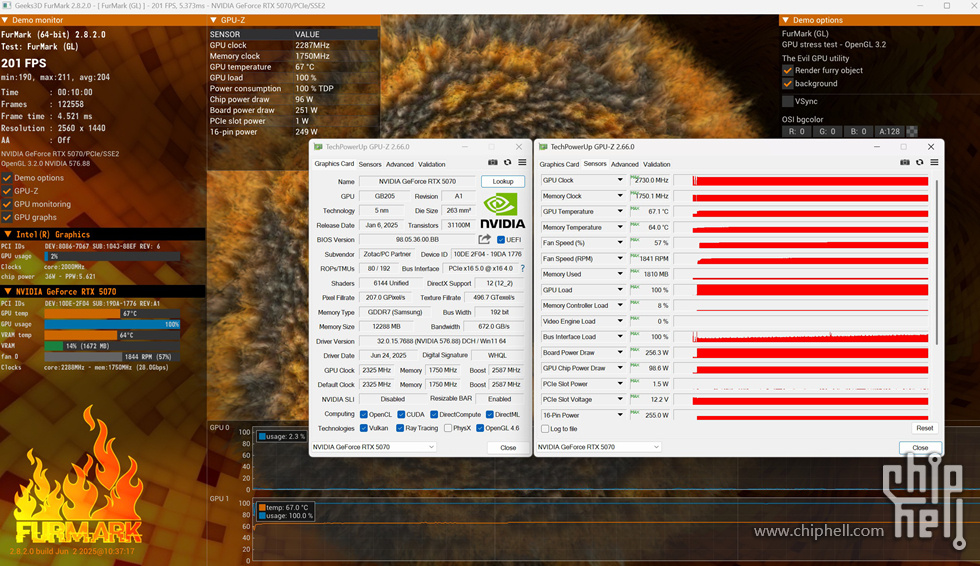Click the FurMark app icon in the title bar
980x566 pixels.
[x=6, y=6]
